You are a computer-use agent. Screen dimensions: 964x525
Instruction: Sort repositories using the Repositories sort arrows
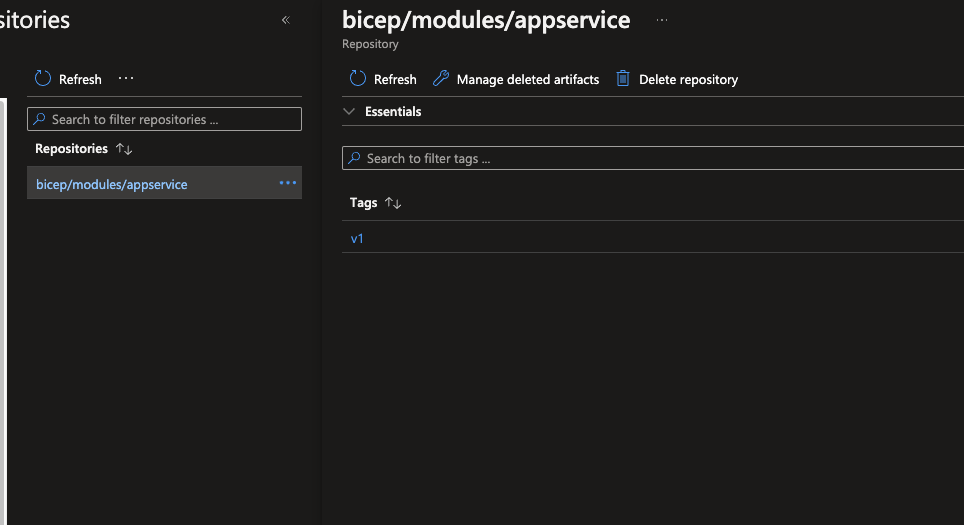click(x=124, y=149)
